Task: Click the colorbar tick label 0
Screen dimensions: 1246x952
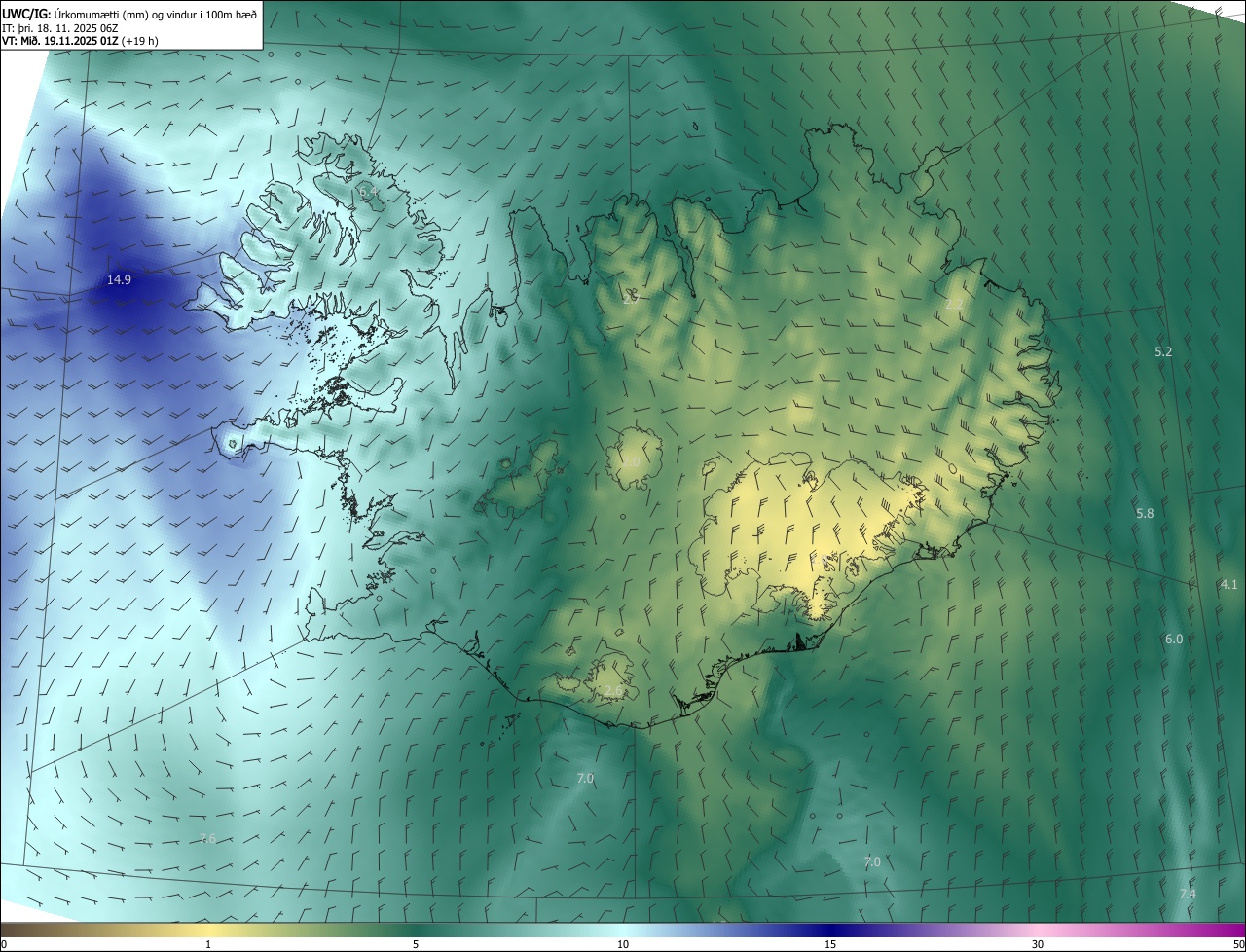Action: point(4,945)
